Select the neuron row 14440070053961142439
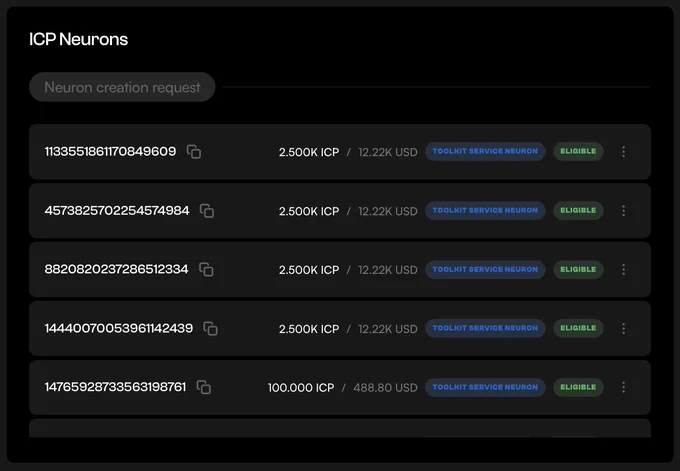This screenshot has width=680, height=471. 340,328
